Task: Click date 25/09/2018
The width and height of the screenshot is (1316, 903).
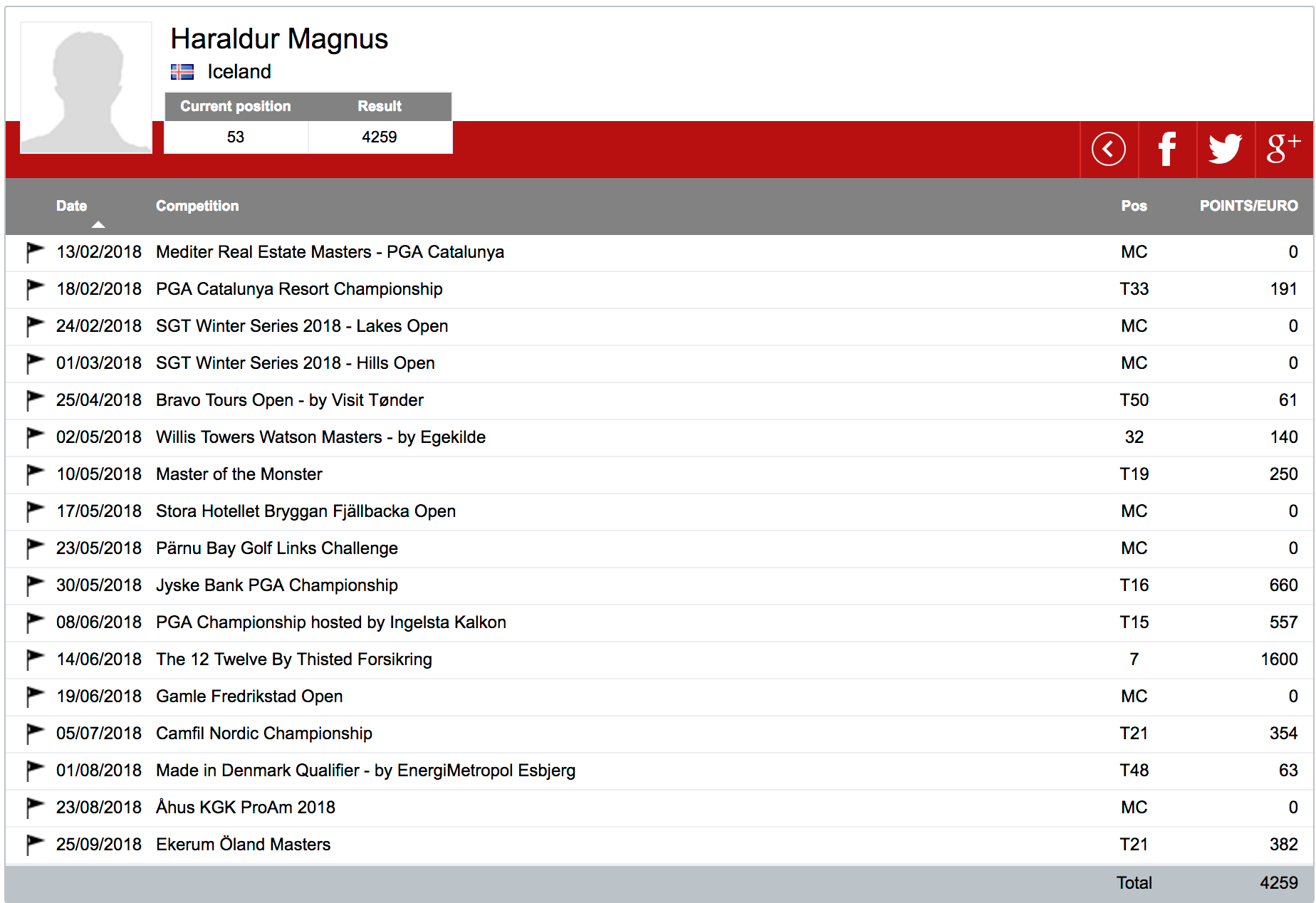Action: pos(99,845)
